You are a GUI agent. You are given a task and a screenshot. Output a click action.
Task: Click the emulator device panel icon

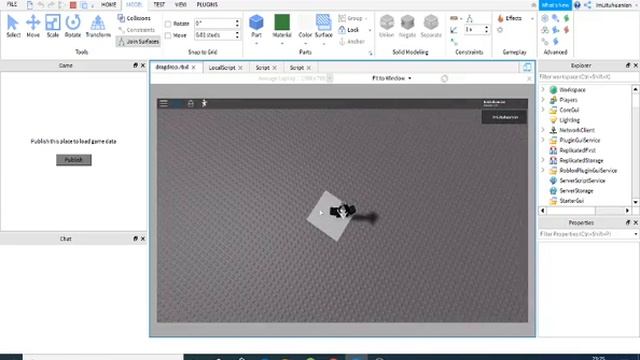527,67
